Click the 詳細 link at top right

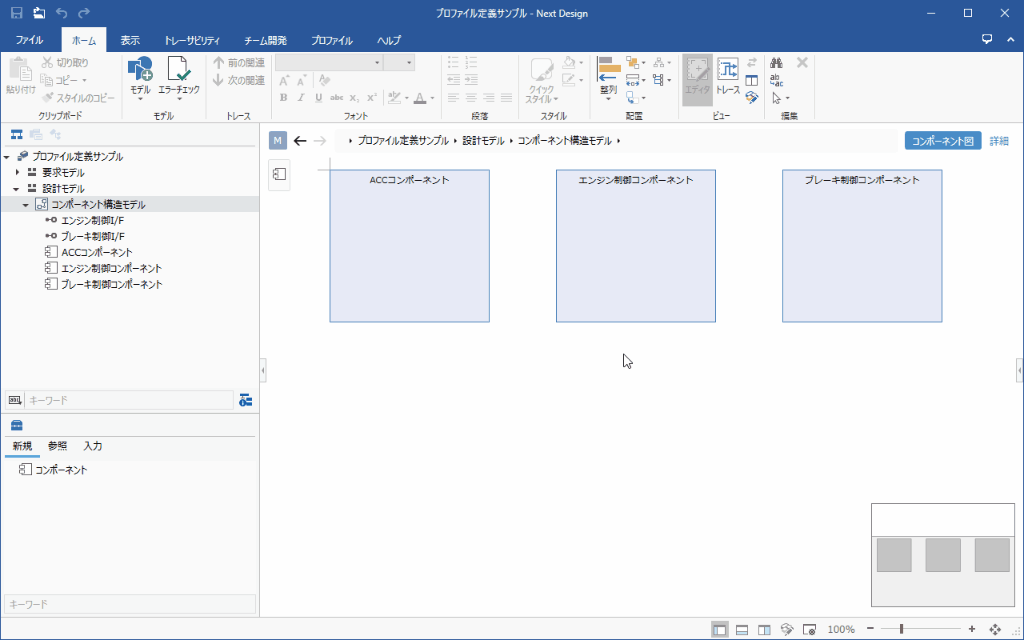999,141
